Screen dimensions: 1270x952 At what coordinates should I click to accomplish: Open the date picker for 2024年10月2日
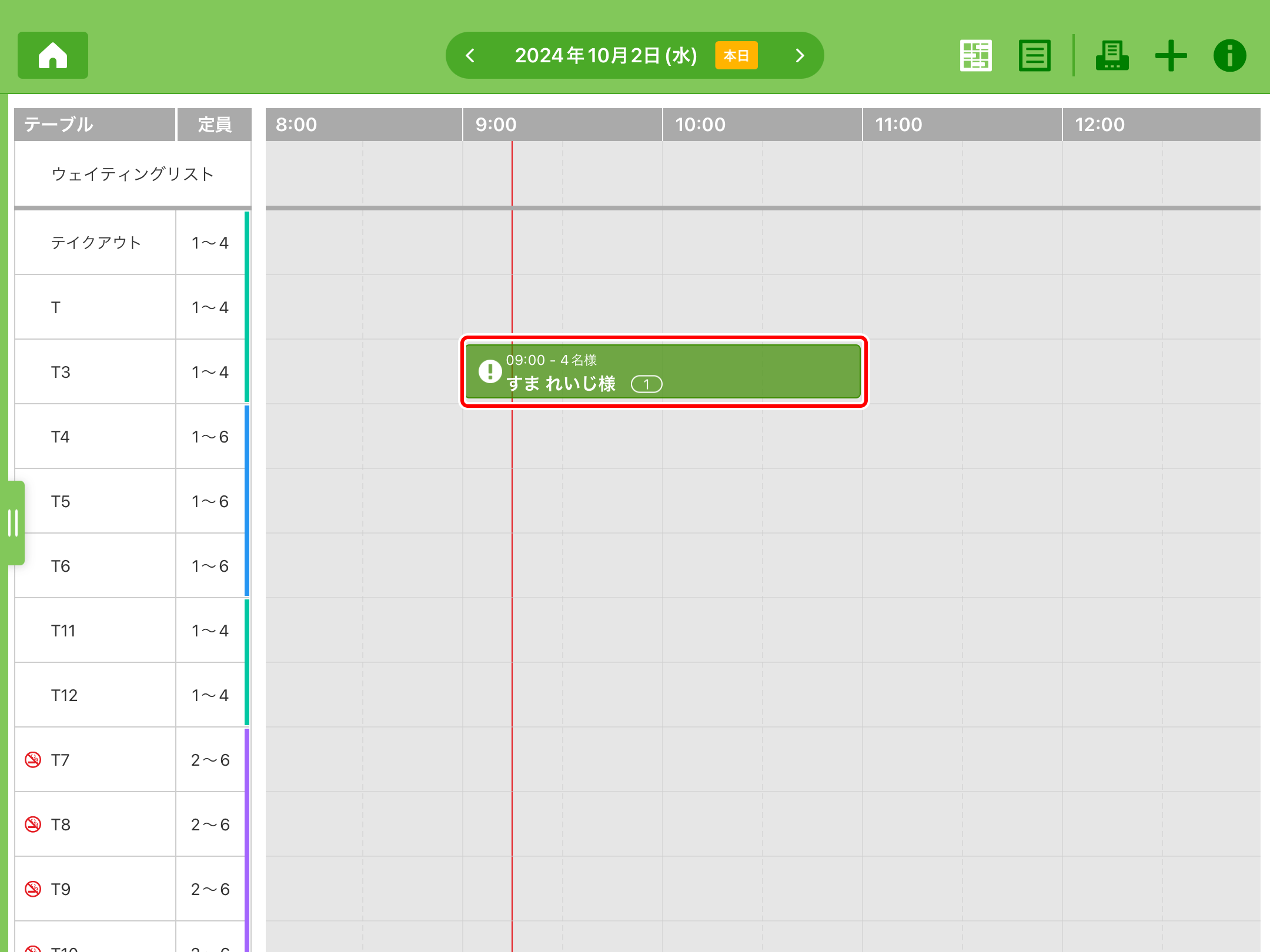[x=606, y=55]
